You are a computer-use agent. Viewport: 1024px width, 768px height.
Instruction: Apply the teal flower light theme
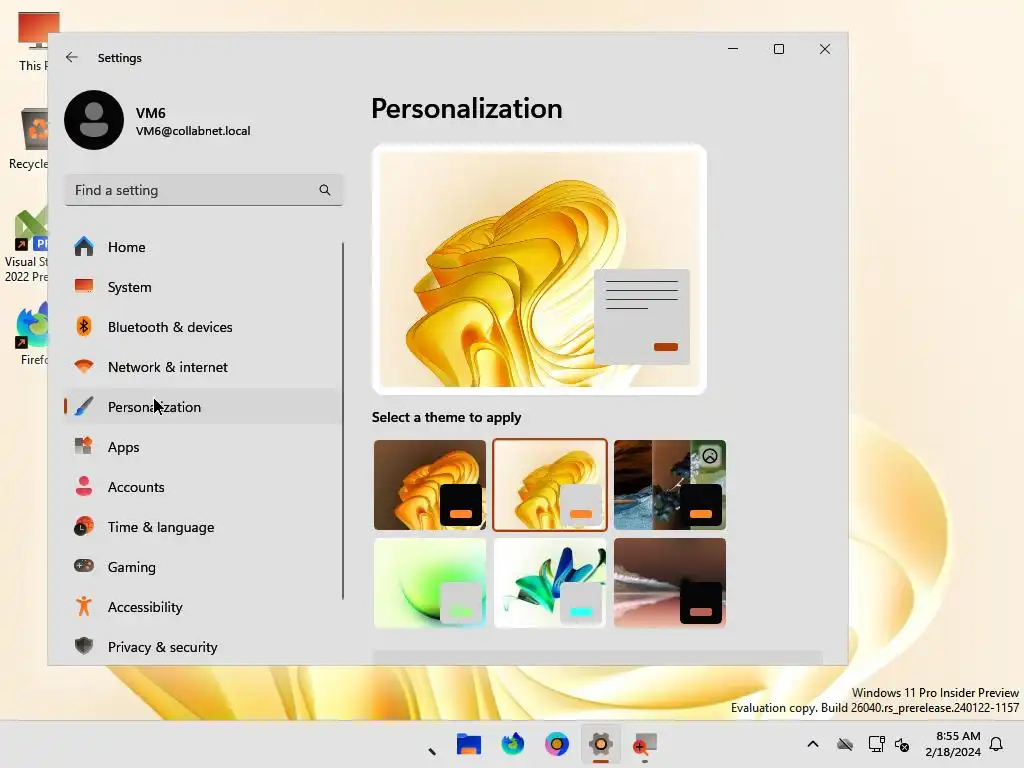coord(550,583)
